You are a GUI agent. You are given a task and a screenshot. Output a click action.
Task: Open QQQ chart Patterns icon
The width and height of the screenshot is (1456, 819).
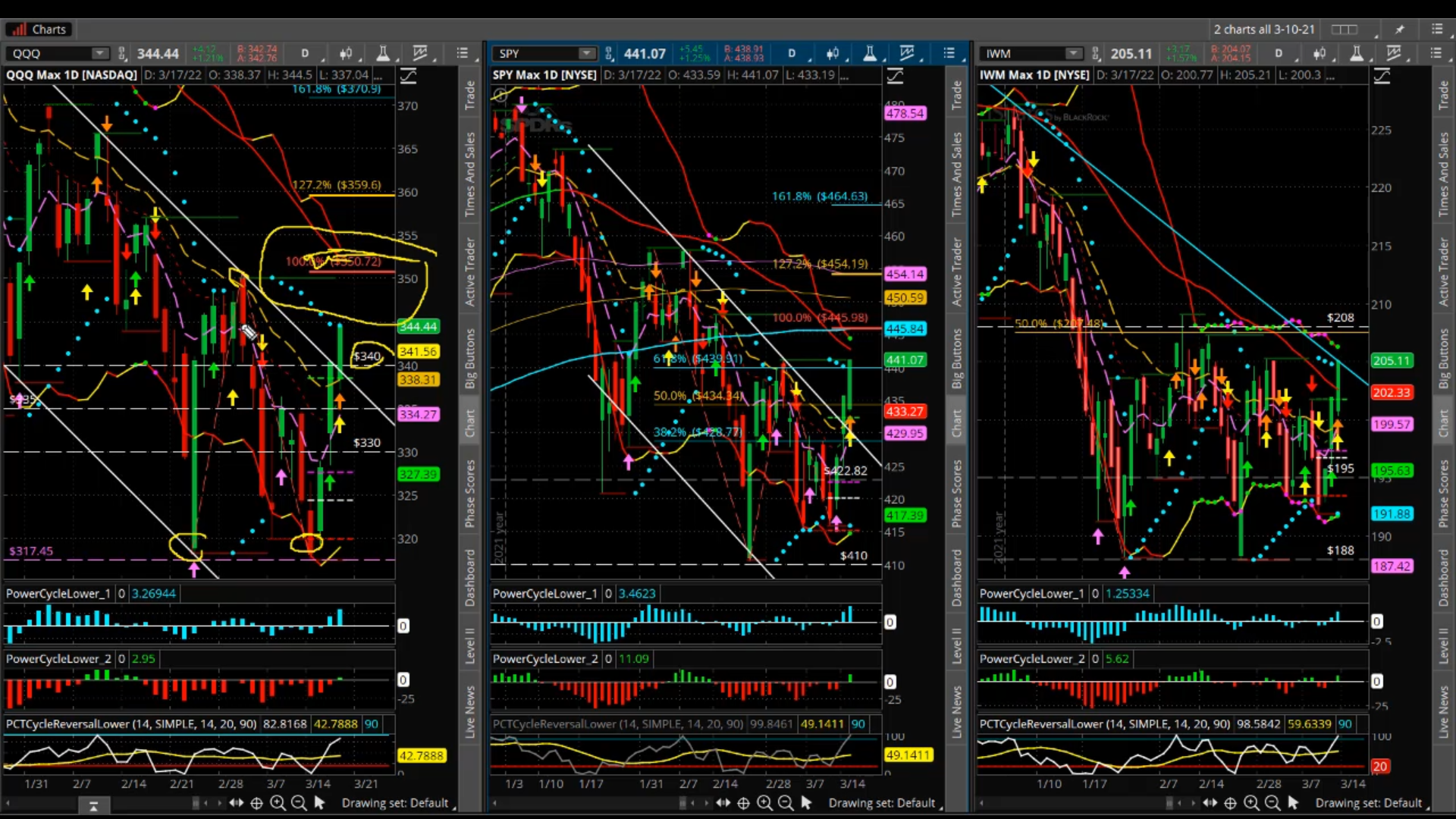(x=419, y=53)
